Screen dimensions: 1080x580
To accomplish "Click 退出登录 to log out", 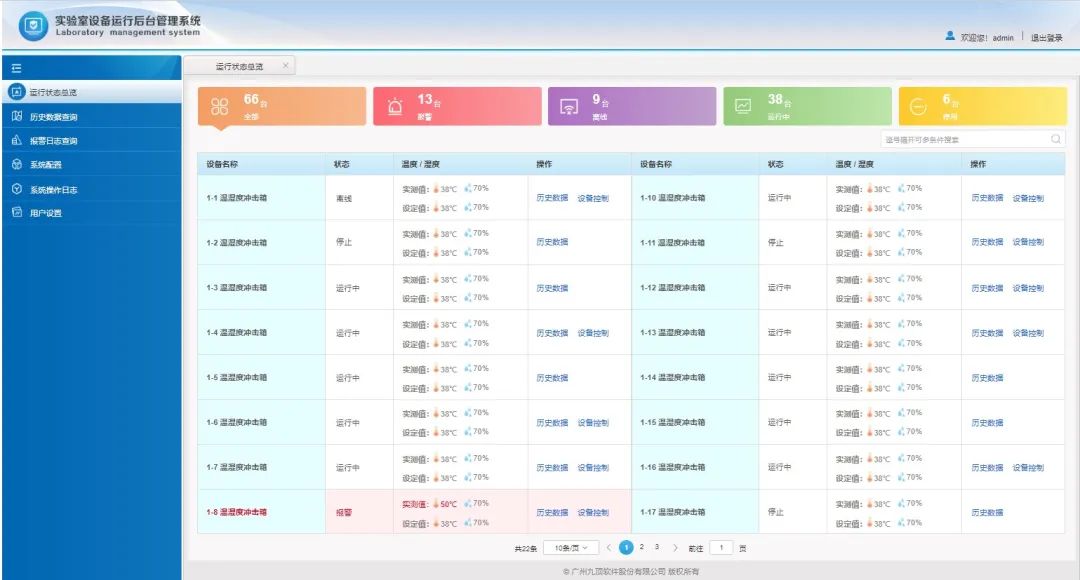I will coord(1046,38).
